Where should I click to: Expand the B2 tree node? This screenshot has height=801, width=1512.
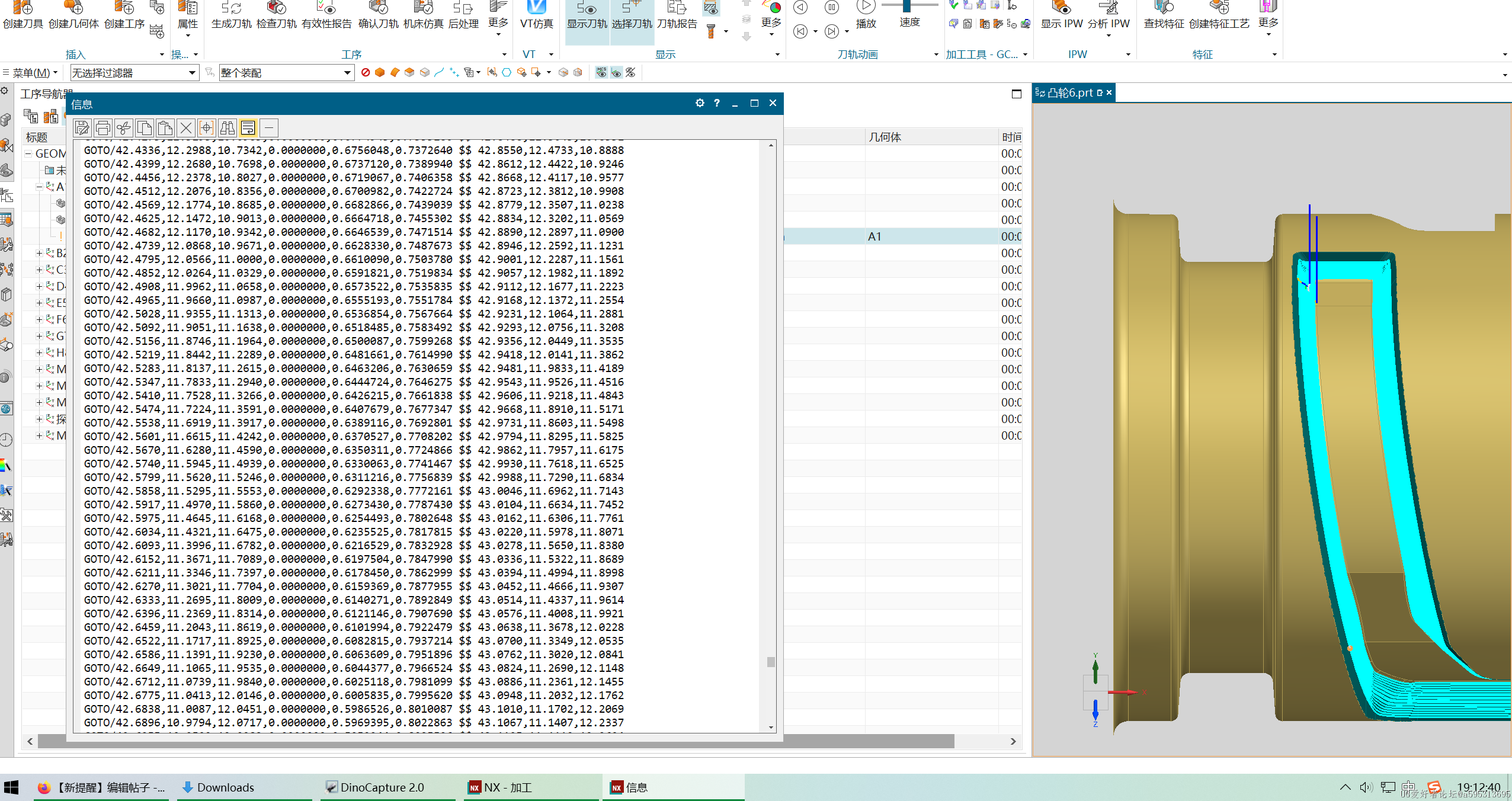click(40, 253)
